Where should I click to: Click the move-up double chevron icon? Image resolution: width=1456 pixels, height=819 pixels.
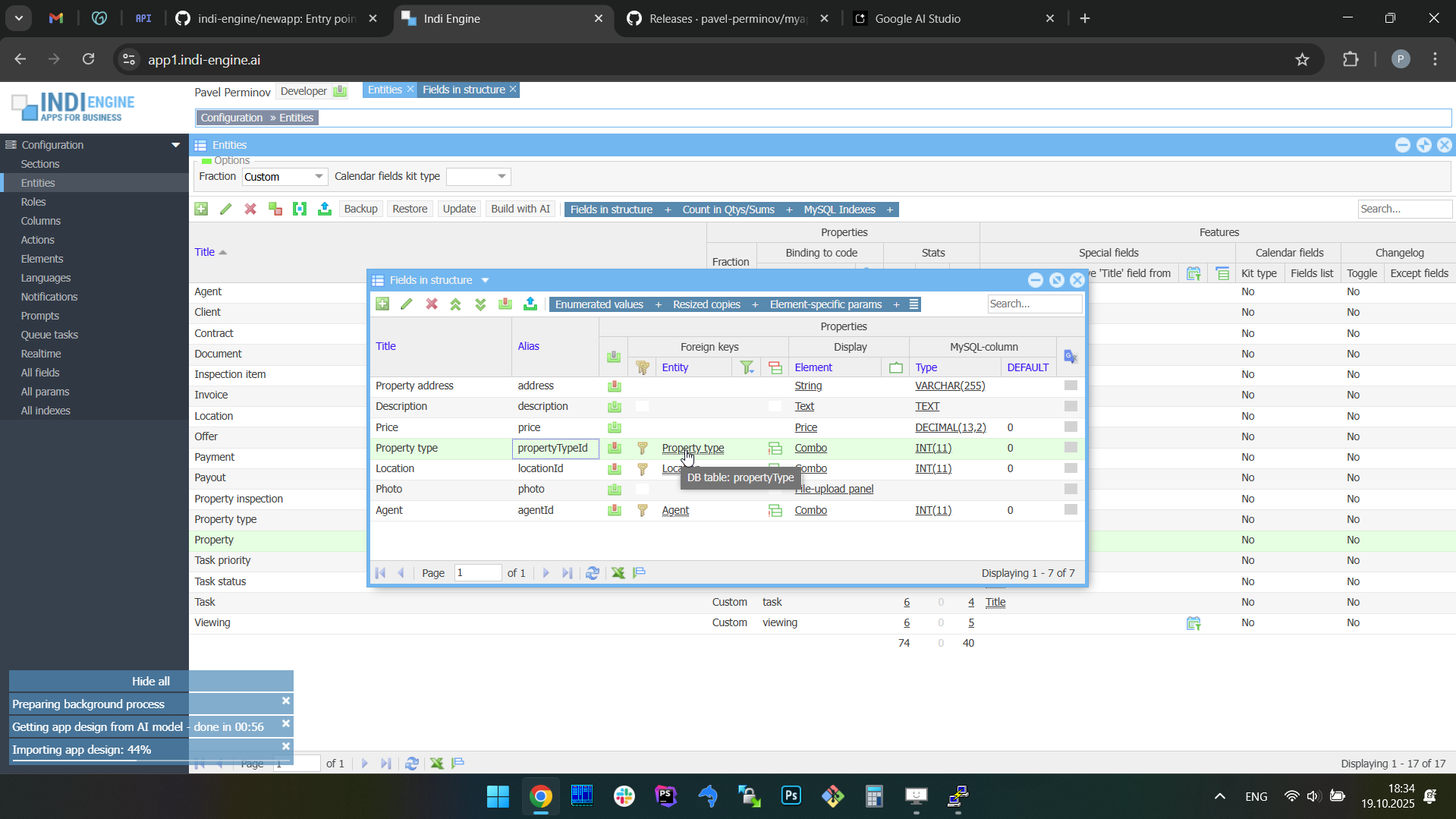[456, 304]
